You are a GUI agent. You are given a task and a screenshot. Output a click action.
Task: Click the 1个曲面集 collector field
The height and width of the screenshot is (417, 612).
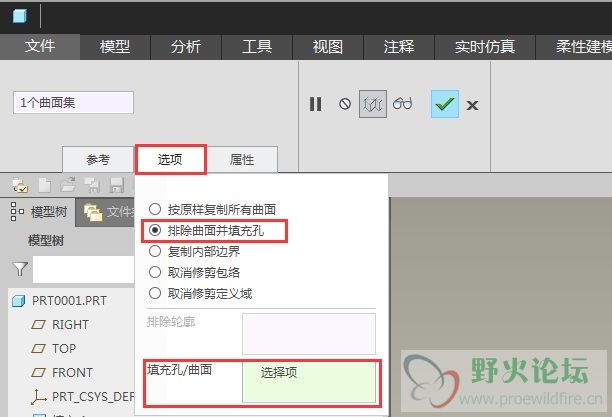[x=73, y=103]
